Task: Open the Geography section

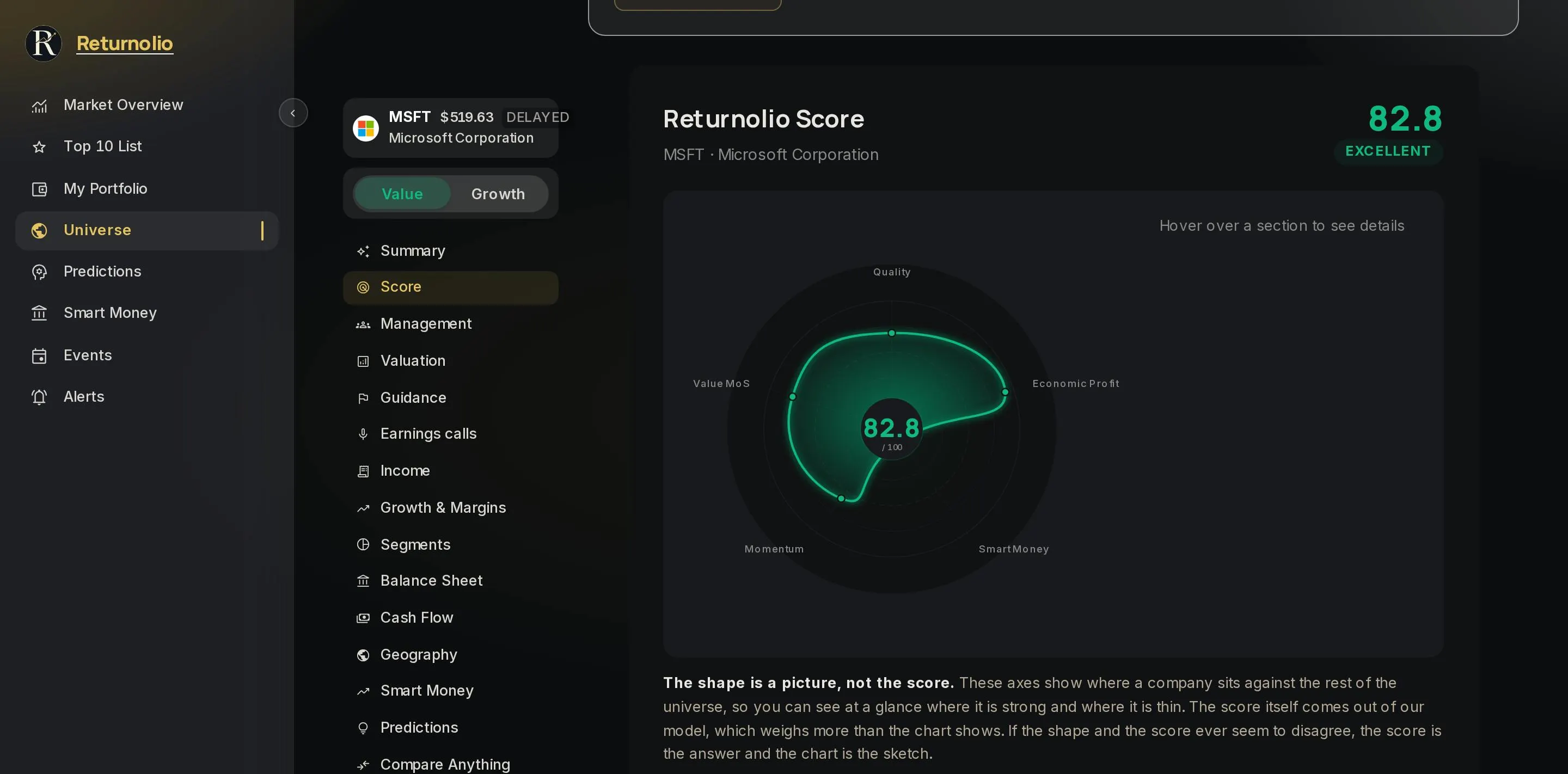Action: click(450, 655)
